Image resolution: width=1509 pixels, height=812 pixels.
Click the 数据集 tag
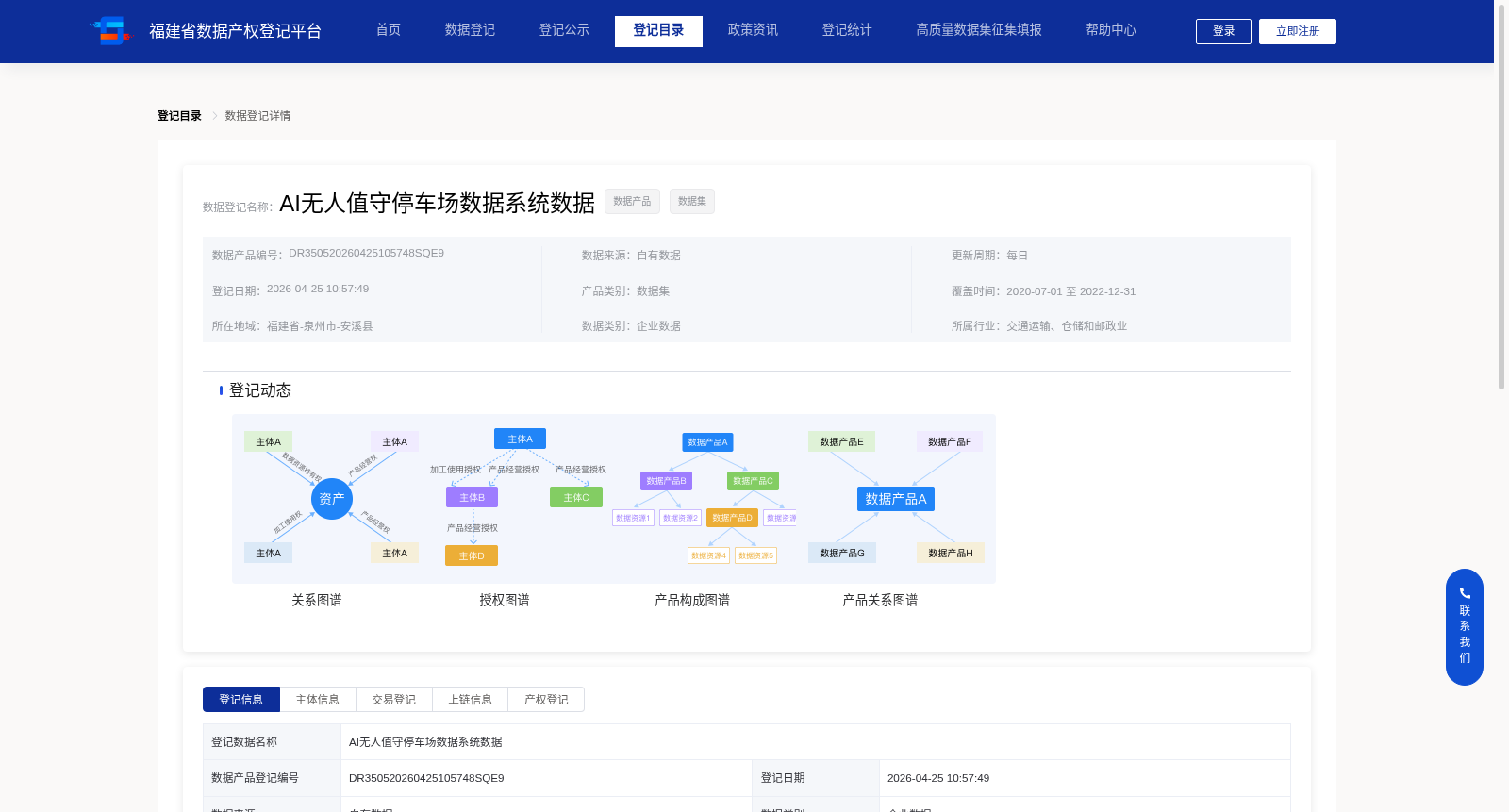click(692, 201)
